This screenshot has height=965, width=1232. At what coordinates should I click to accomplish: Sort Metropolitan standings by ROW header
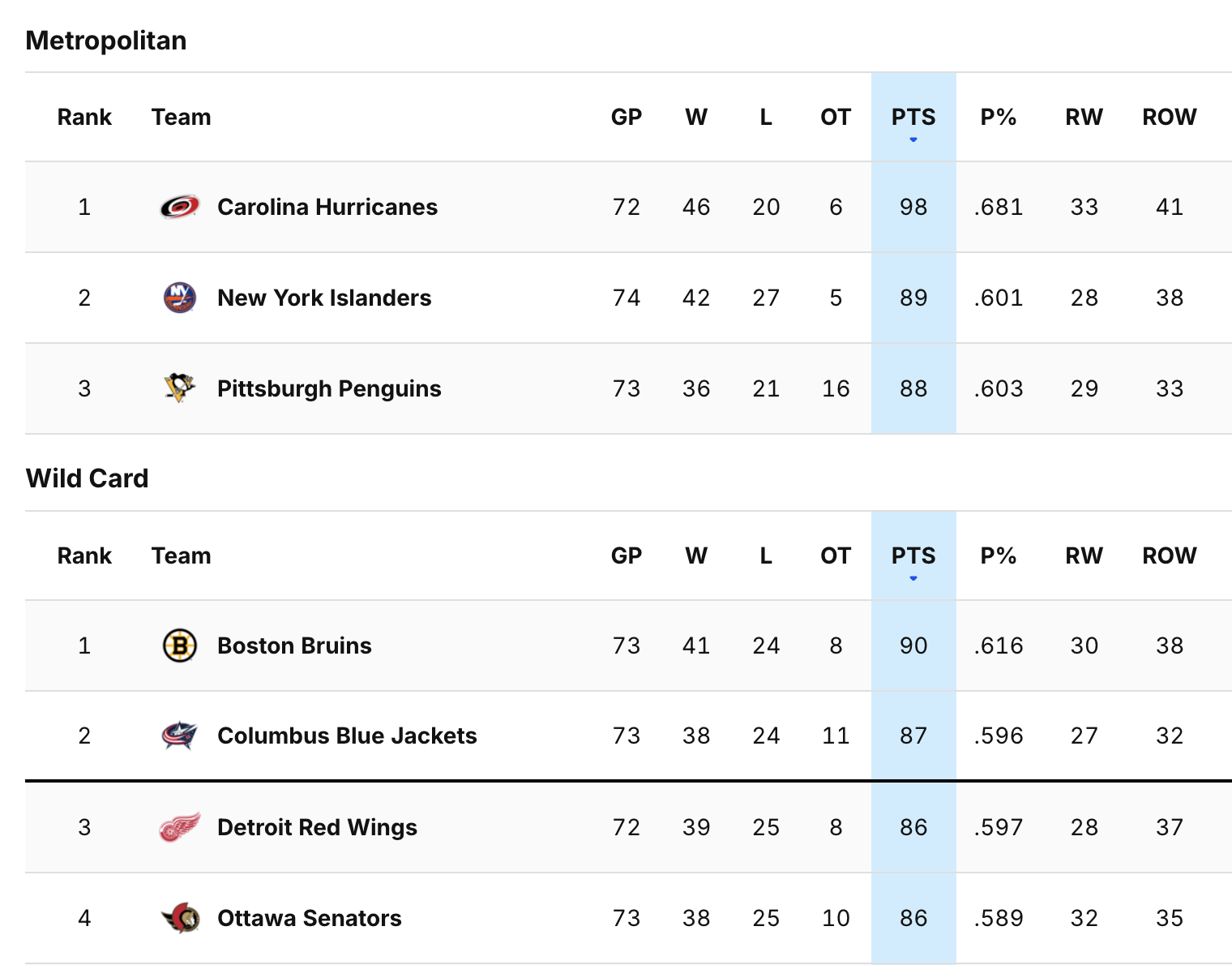click(1169, 118)
